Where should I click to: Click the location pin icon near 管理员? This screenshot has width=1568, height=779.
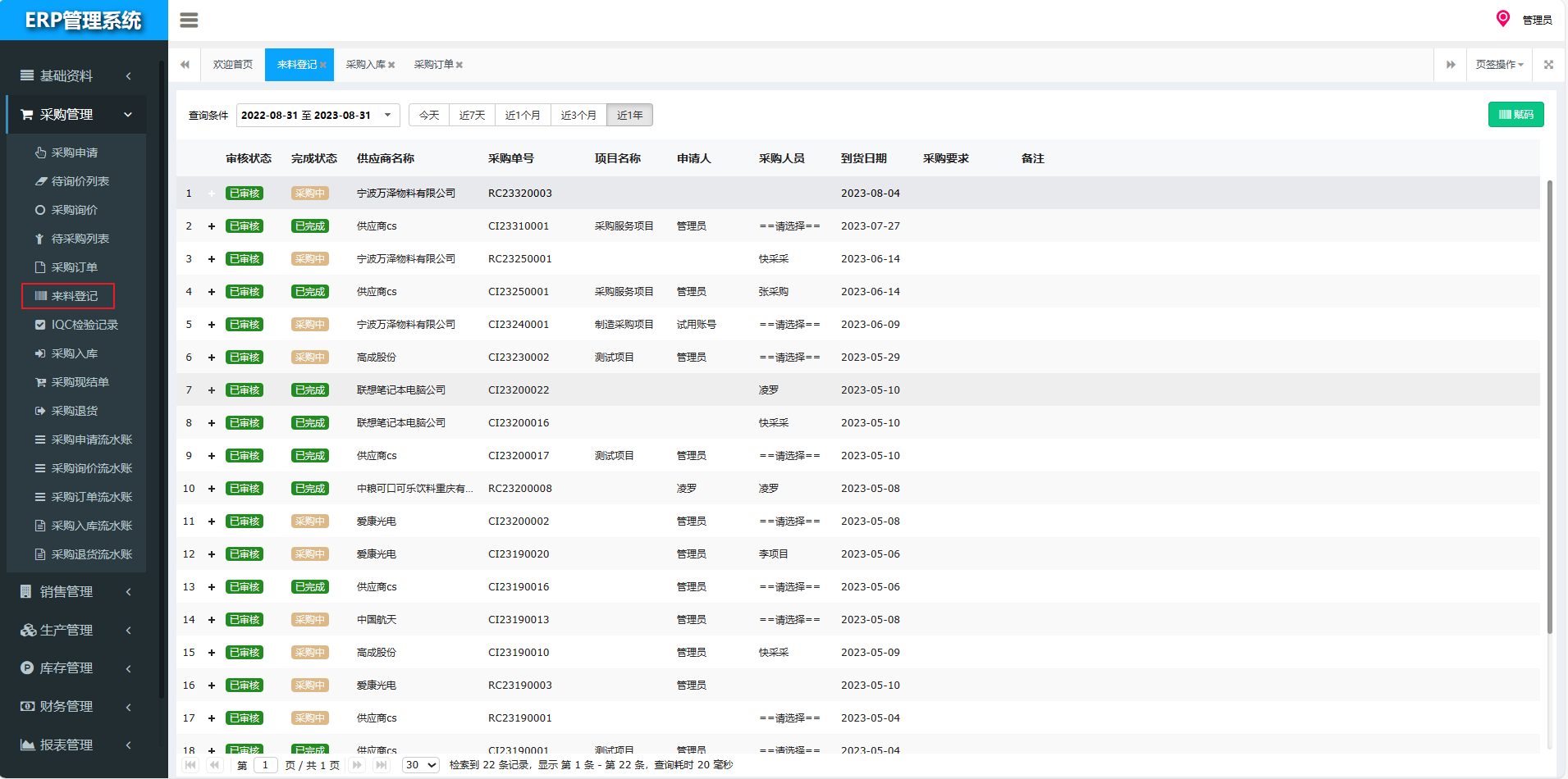point(1502,19)
